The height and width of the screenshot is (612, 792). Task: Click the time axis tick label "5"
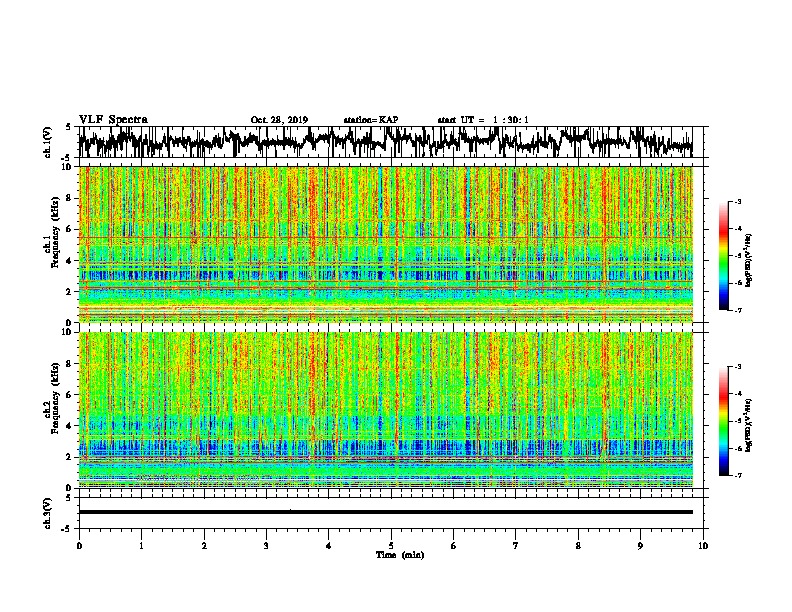coord(391,546)
